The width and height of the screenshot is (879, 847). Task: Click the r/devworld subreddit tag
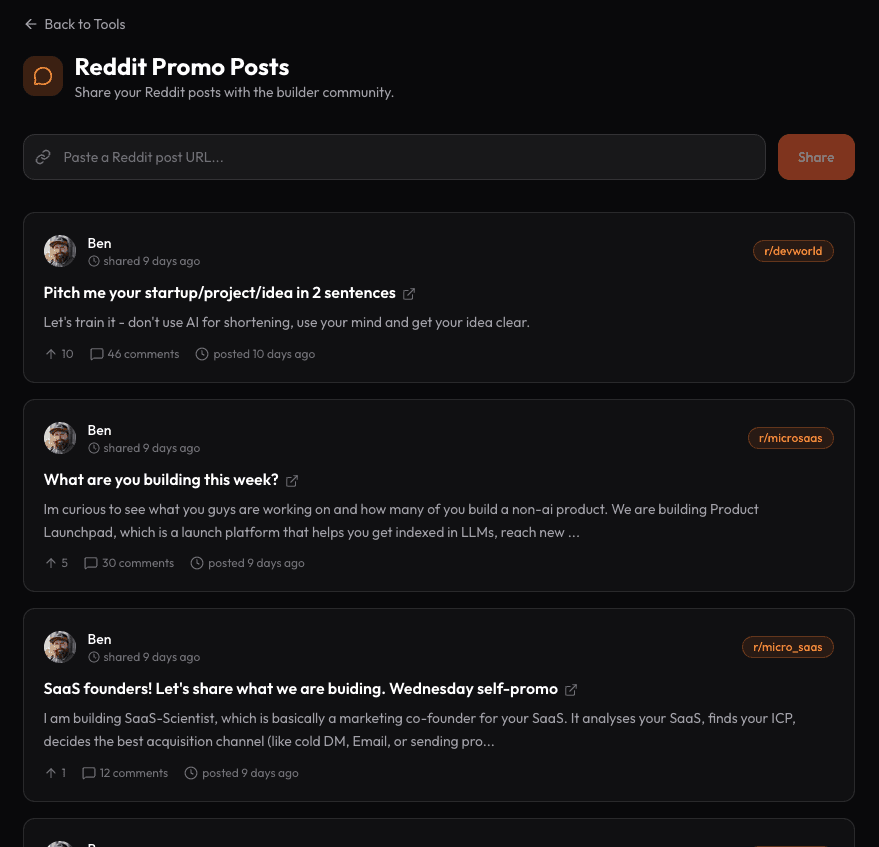[x=793, y=251]
